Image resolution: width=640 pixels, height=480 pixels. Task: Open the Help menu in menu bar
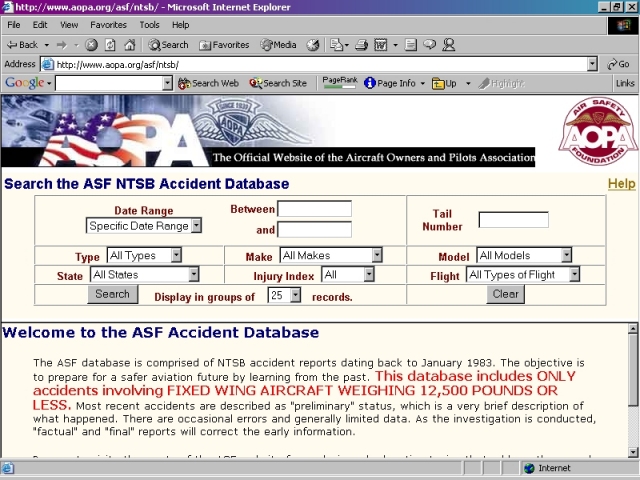click(x=180, y=25)
